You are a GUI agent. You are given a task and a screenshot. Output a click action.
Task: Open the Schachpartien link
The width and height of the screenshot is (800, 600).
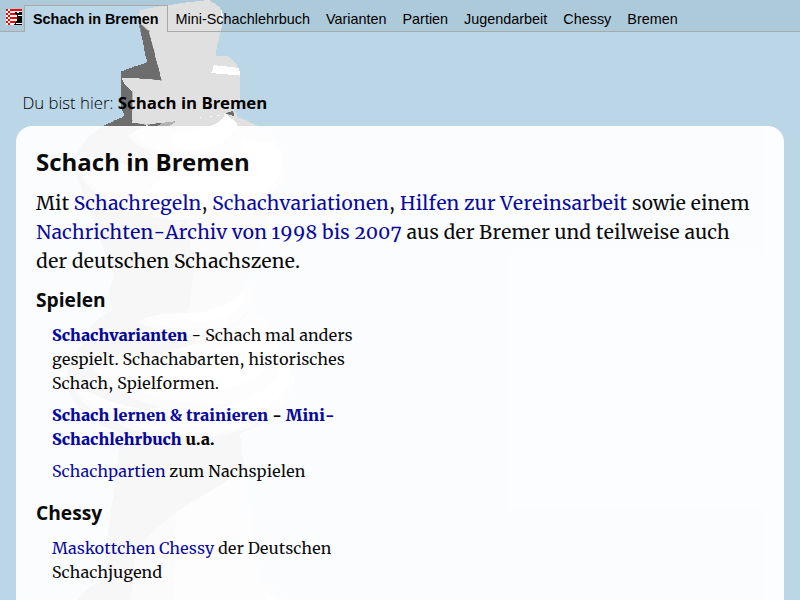pos(108,471)
